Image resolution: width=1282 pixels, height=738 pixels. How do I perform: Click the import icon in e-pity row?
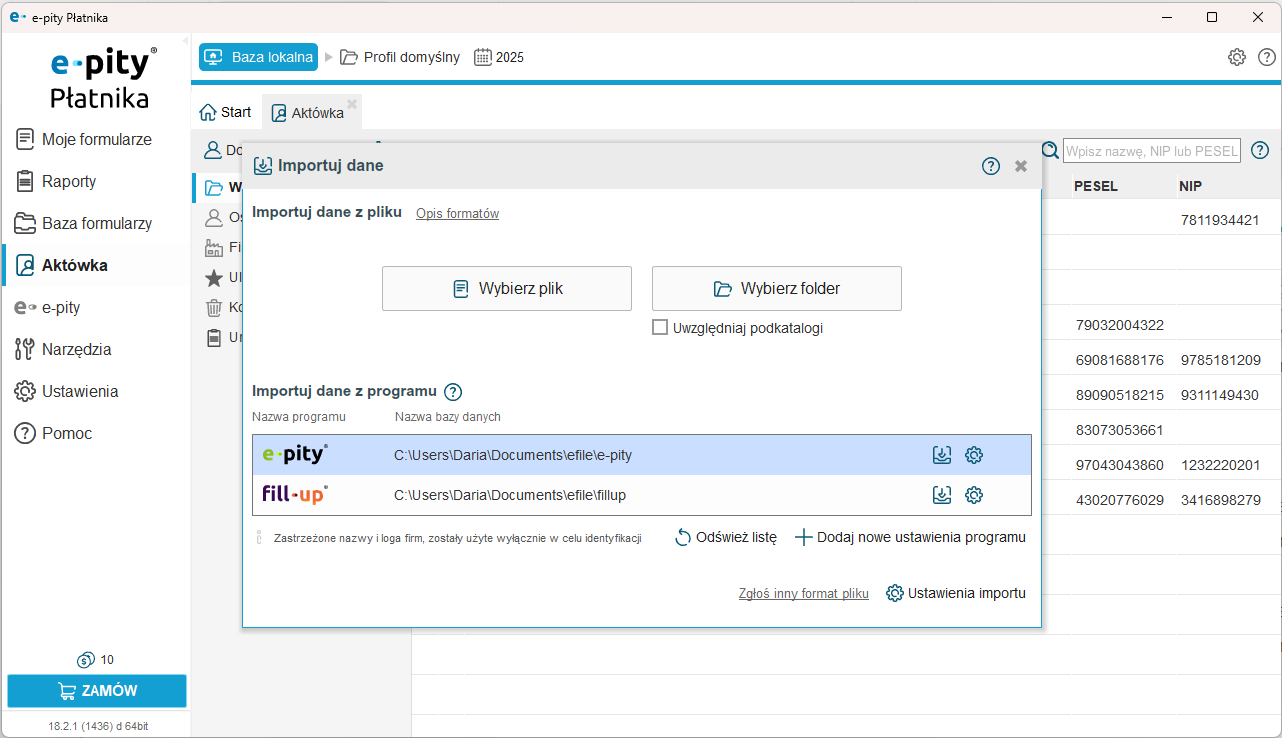(941, 455)
